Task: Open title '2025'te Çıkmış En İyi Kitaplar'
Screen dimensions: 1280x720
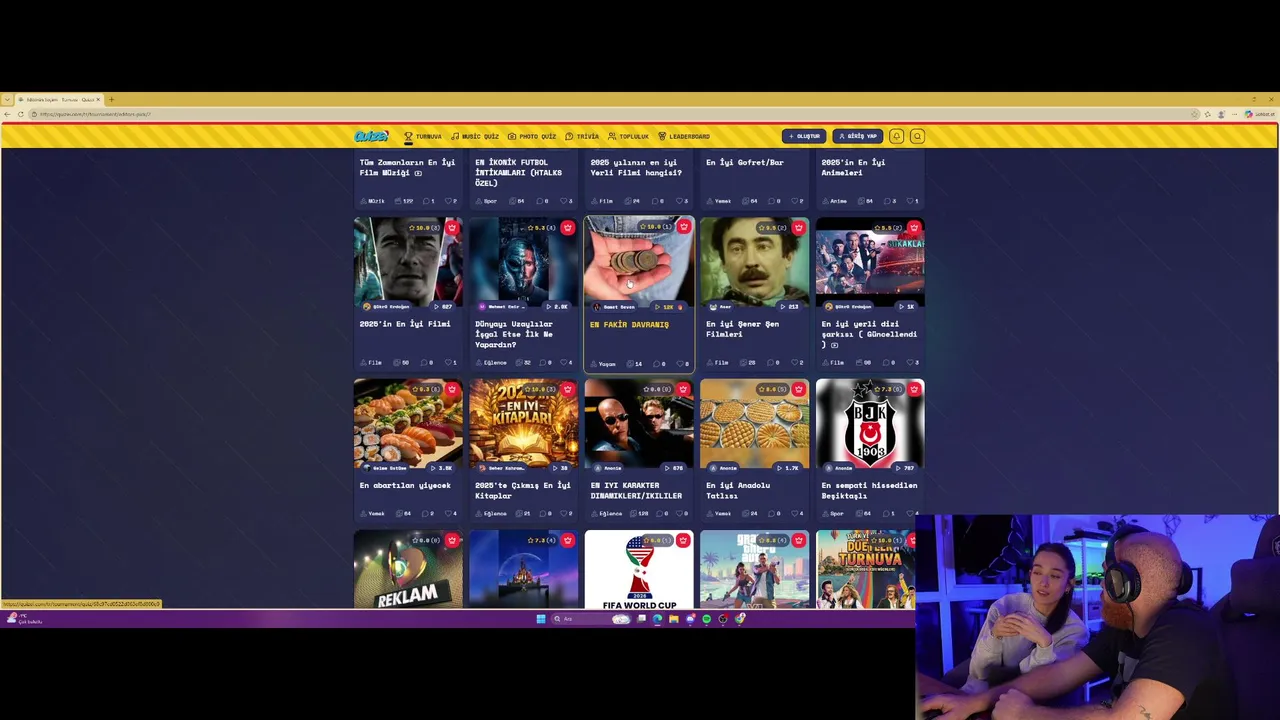Action: coord(522,490)
